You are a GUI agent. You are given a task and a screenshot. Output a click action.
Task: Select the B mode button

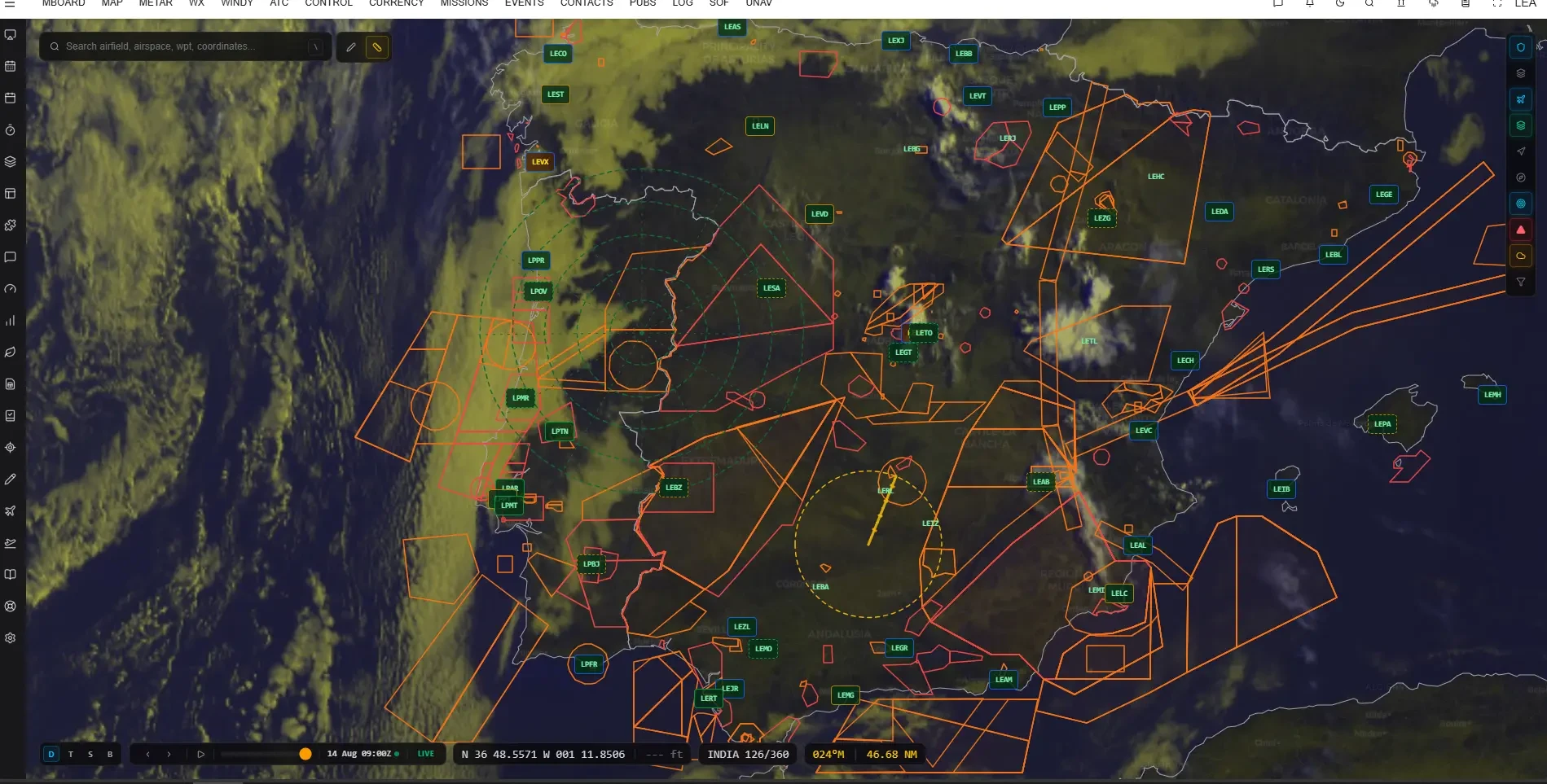(x=110, y=754)
